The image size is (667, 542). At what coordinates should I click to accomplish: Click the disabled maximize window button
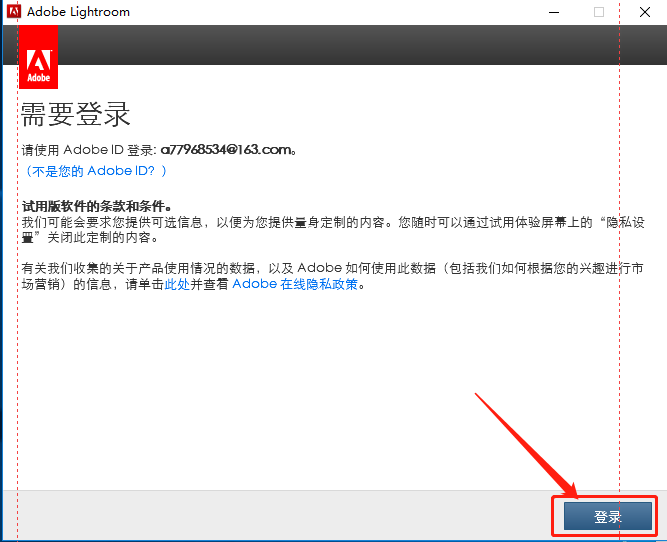(599, 12)
